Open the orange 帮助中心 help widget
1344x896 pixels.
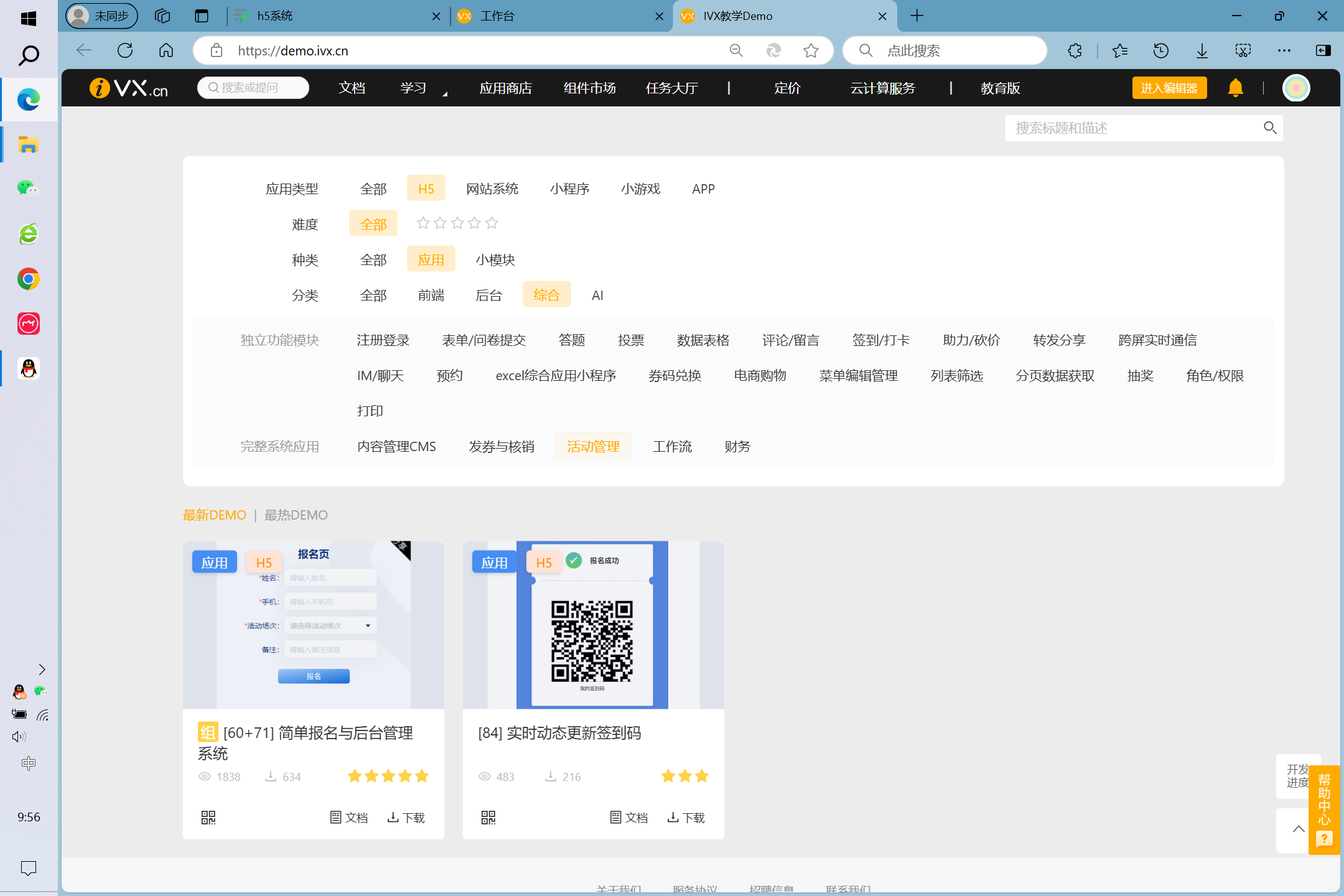1324,809
